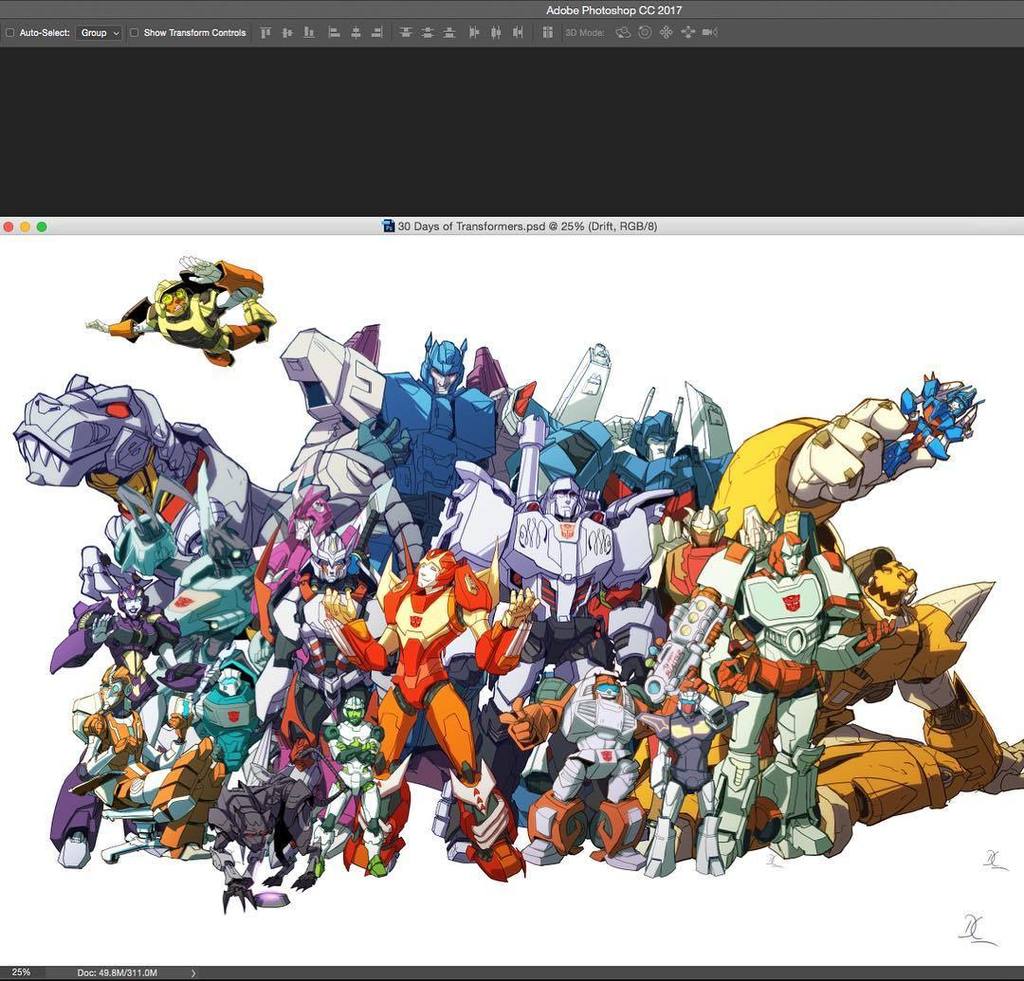
Task: Enable Show Transform Controls checkbox
Action: point(134,33)
